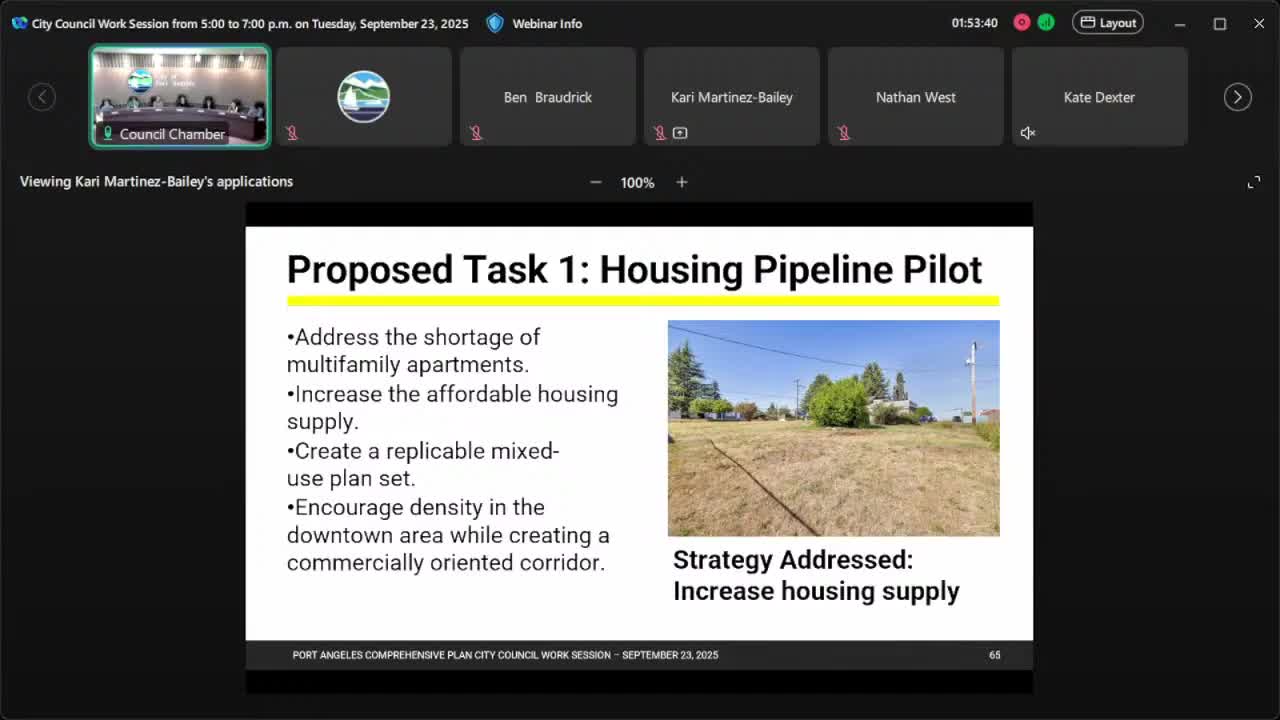Check the green connection quality indicator

(1046, 22)
